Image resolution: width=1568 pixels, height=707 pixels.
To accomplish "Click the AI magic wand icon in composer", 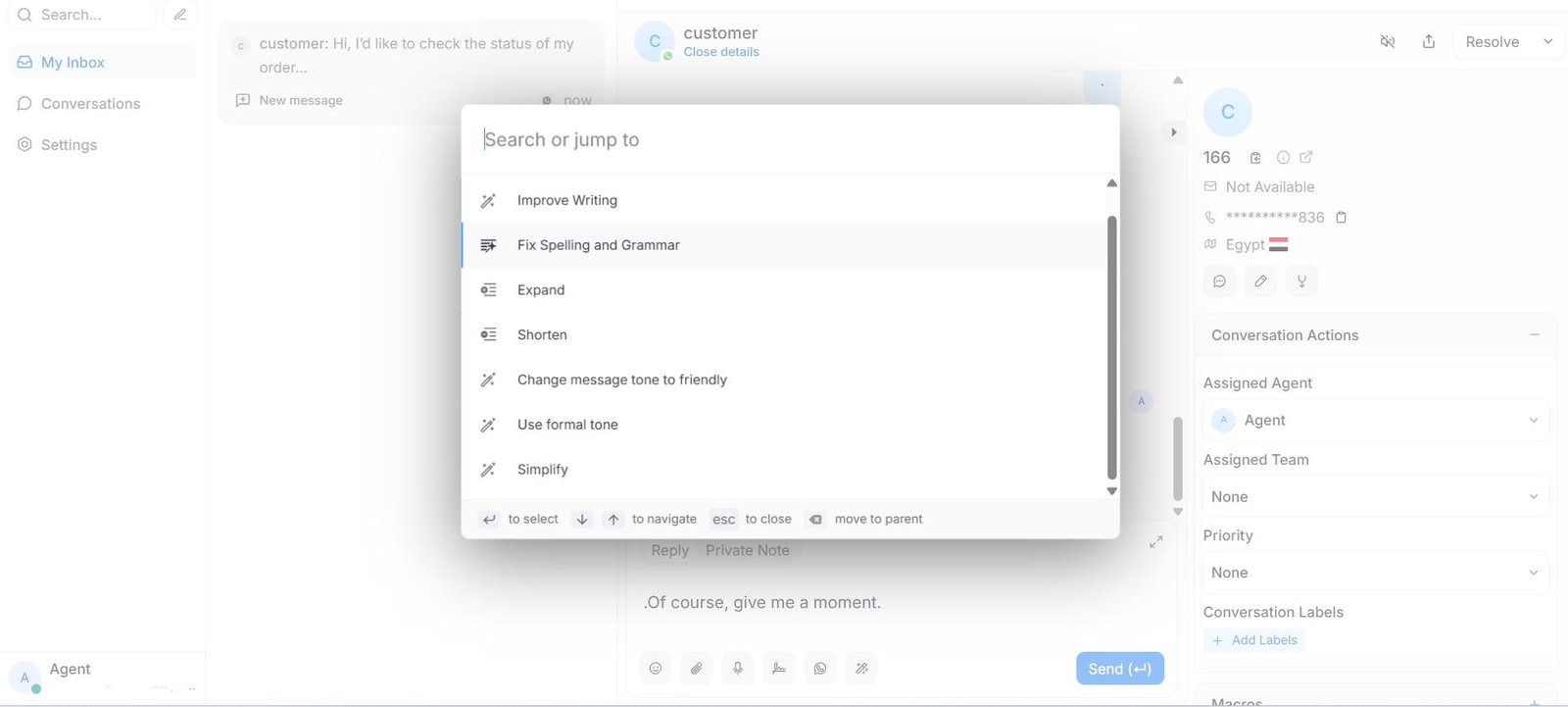I will pyautogui.click(x=861, y=669).
